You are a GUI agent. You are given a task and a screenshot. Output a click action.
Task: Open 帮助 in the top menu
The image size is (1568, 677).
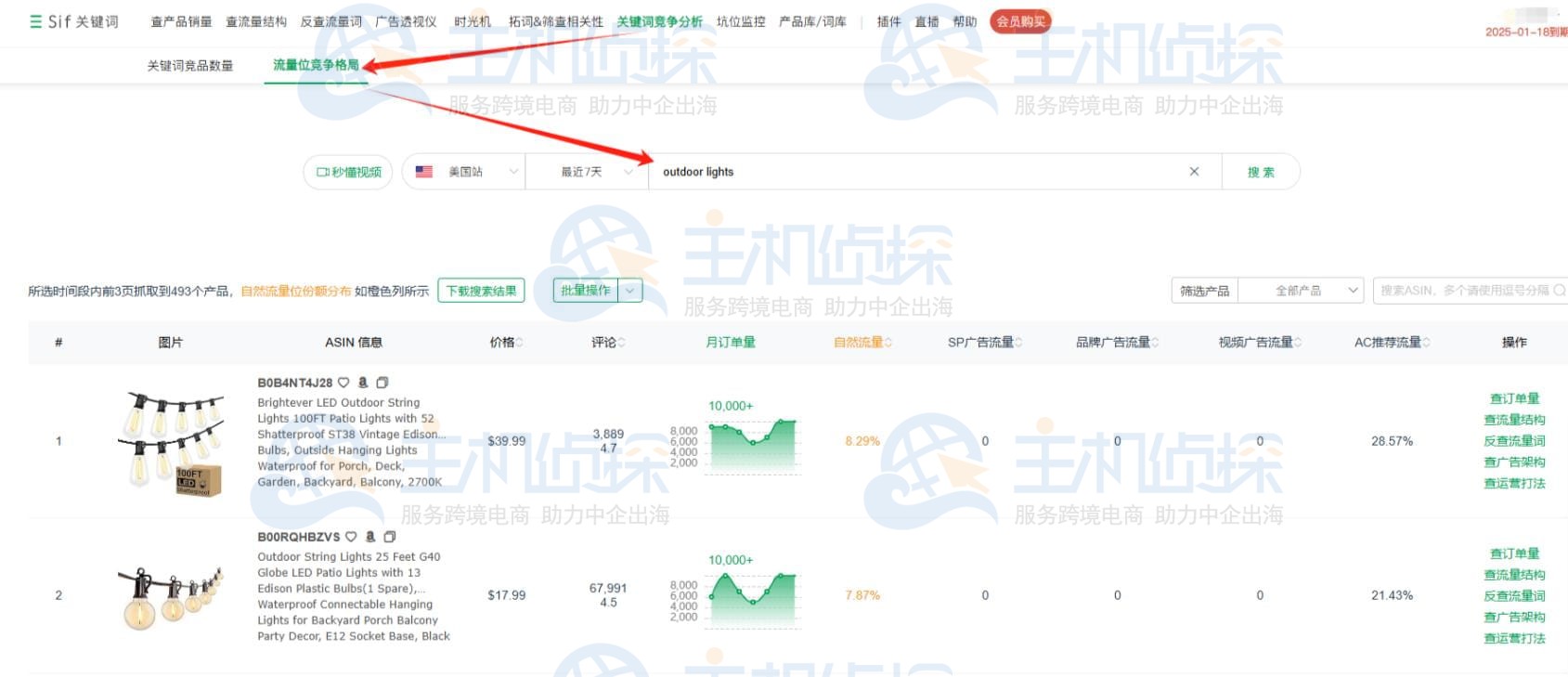(x=965, y=21)
